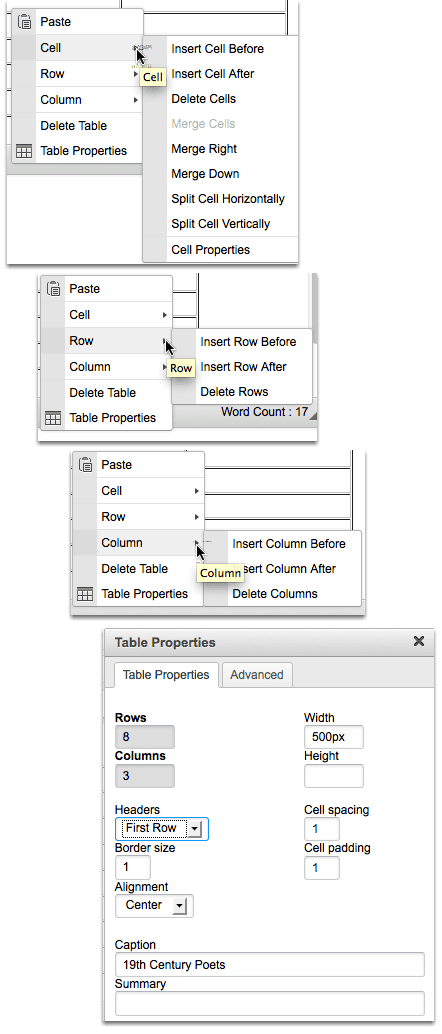Click the Cell padding field

321,868
